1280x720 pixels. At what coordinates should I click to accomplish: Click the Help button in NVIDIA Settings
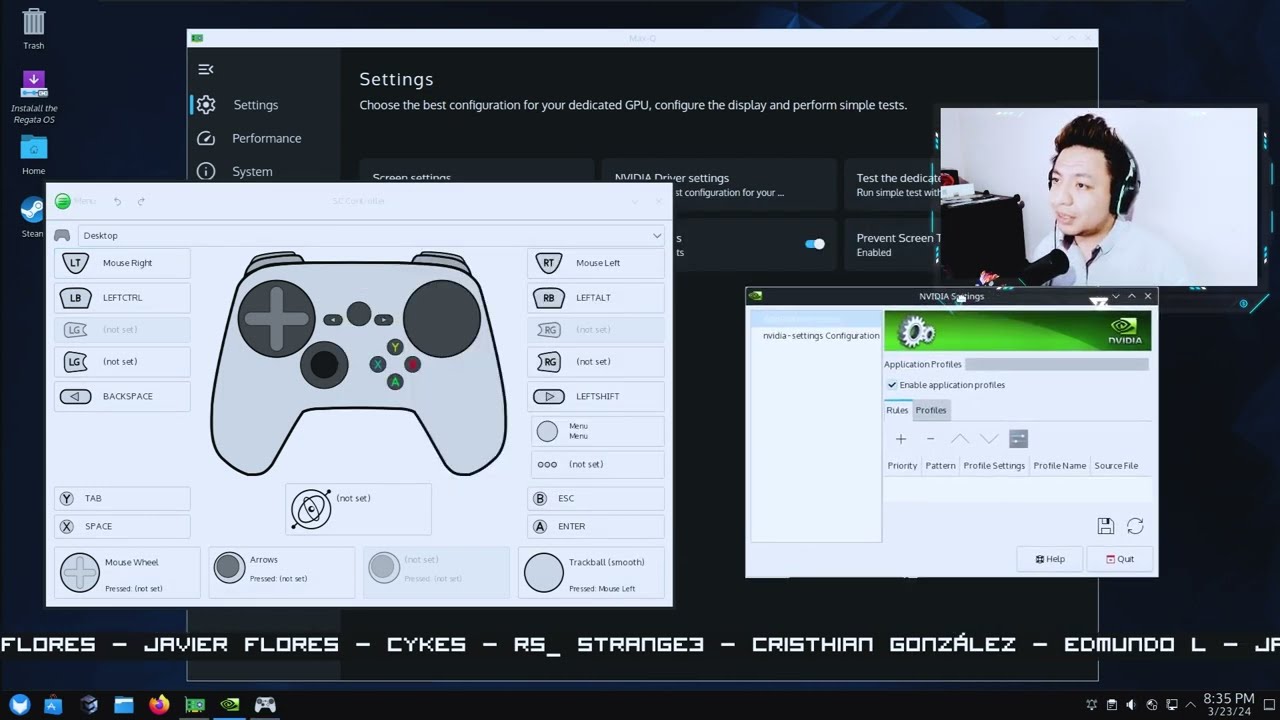pyautogui.click(x=1050, y=559)
